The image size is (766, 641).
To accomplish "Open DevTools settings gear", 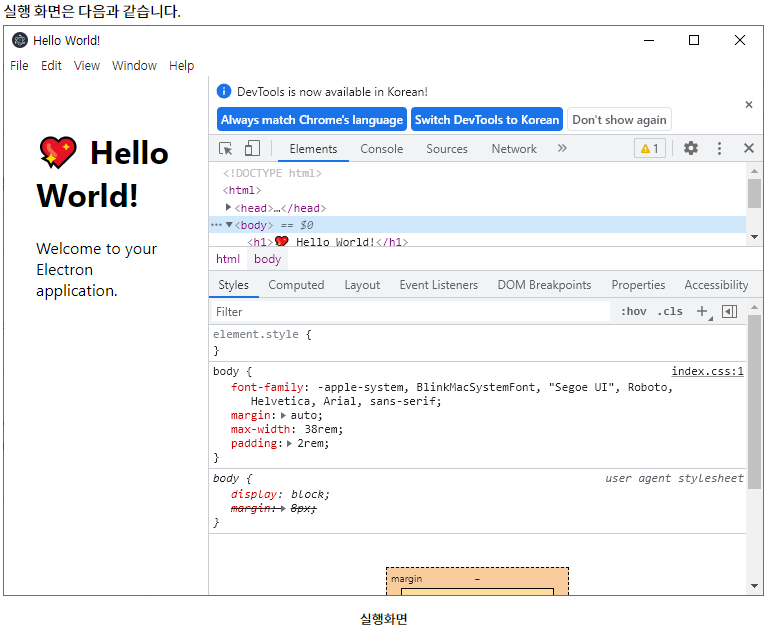I will click(690, 148).
